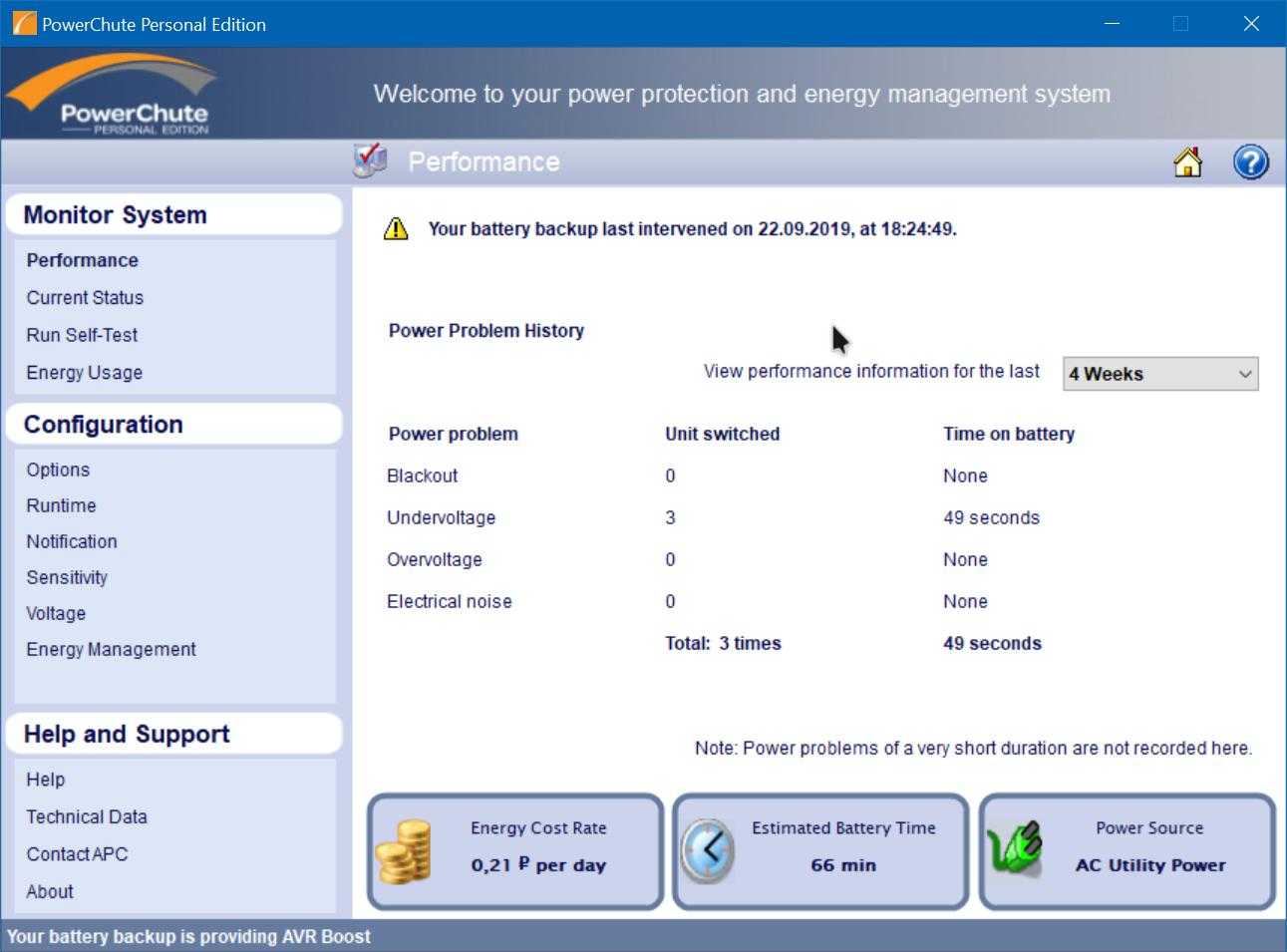Open Voltage configuration page
The width and height of the screenshot is (1287, 952).
(x=56, y=613)
